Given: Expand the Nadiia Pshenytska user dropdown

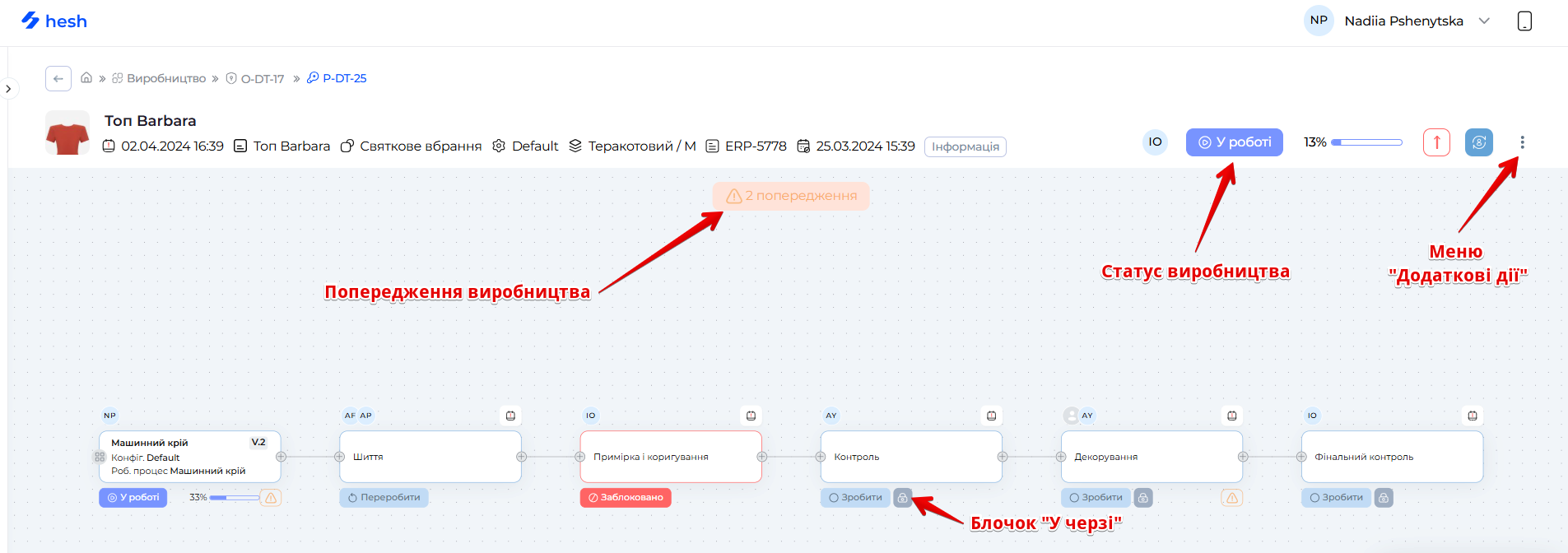Looking at the screenshot, I should point(1484,21).
